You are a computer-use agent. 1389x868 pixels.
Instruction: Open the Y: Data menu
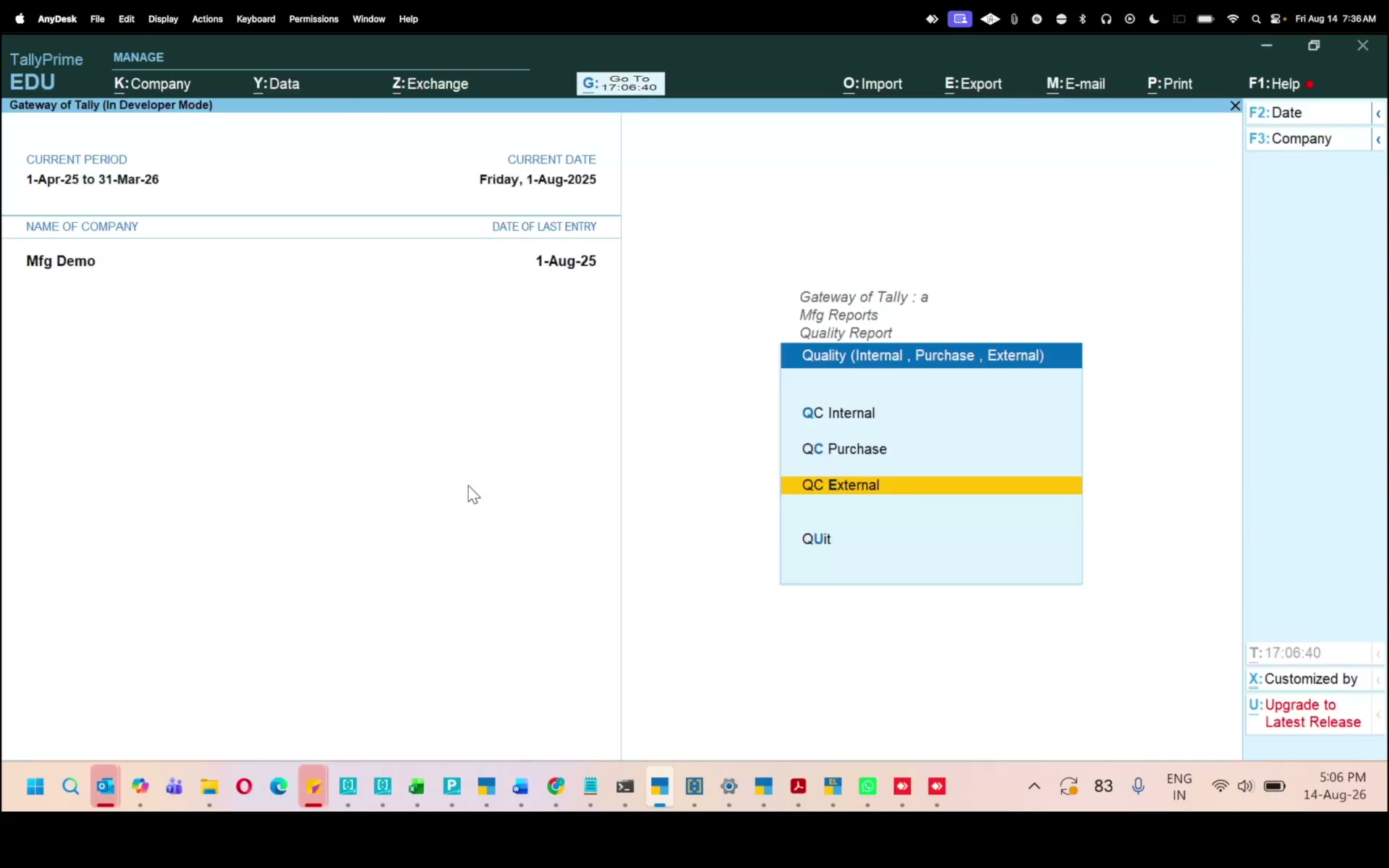(276, 84)
